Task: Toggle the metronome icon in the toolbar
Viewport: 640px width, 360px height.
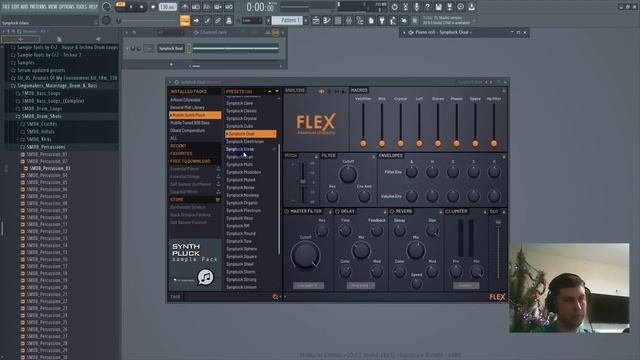Action: pos(185,7)
